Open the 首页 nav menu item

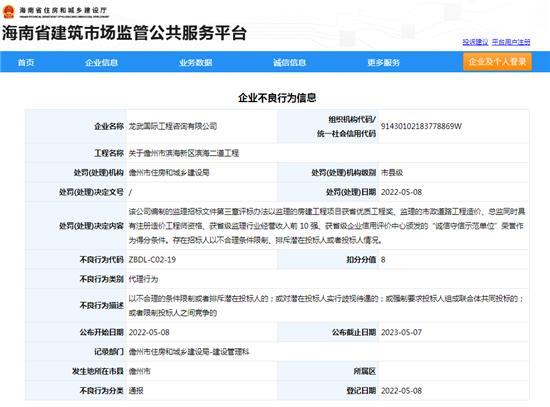point(26,62)
